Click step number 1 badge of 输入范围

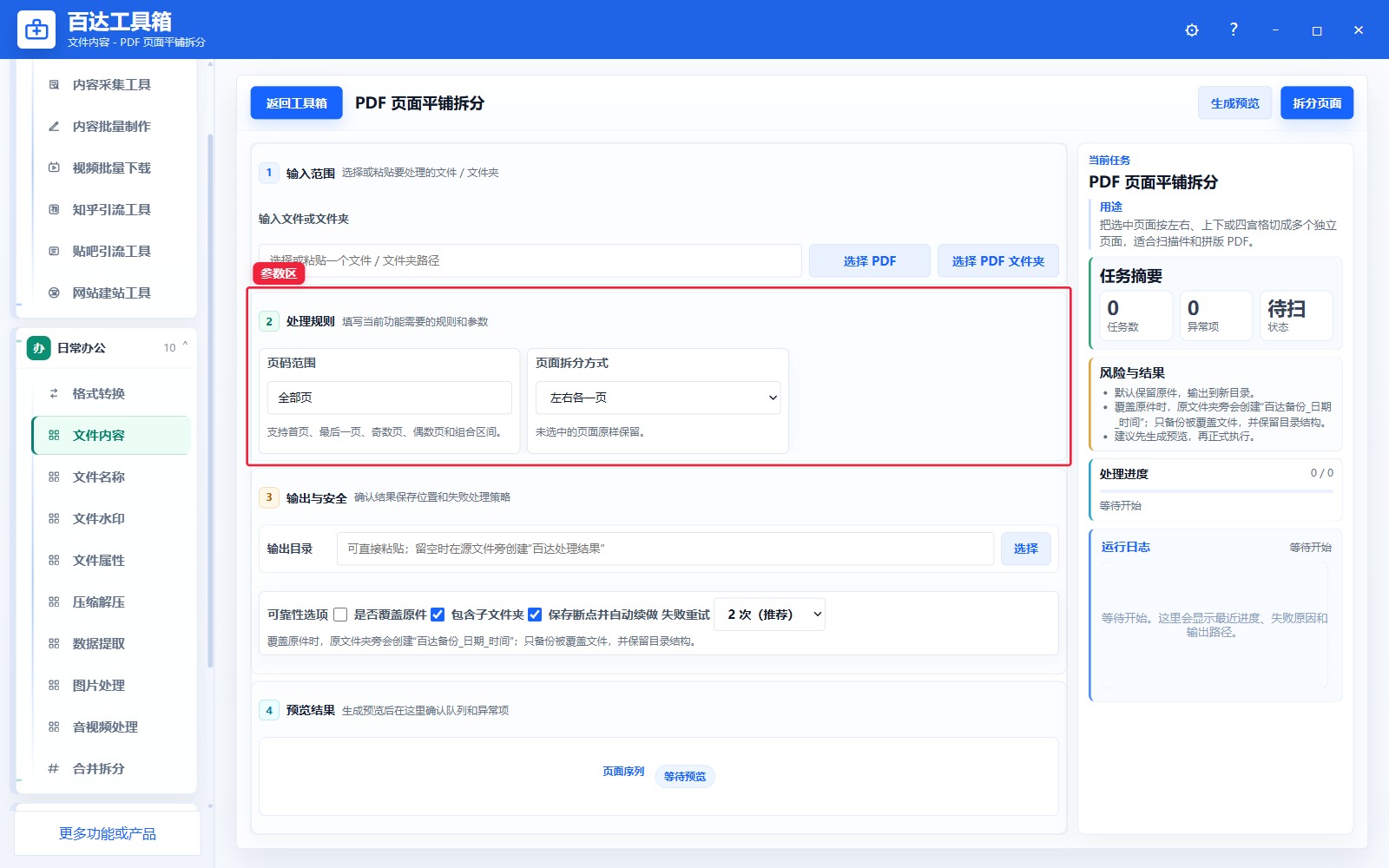click(269, 173)
